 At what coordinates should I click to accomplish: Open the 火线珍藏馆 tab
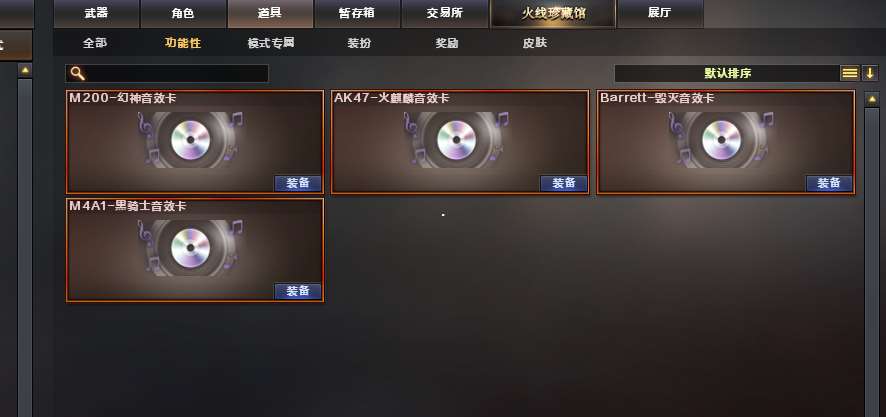[x=553, y=14]
